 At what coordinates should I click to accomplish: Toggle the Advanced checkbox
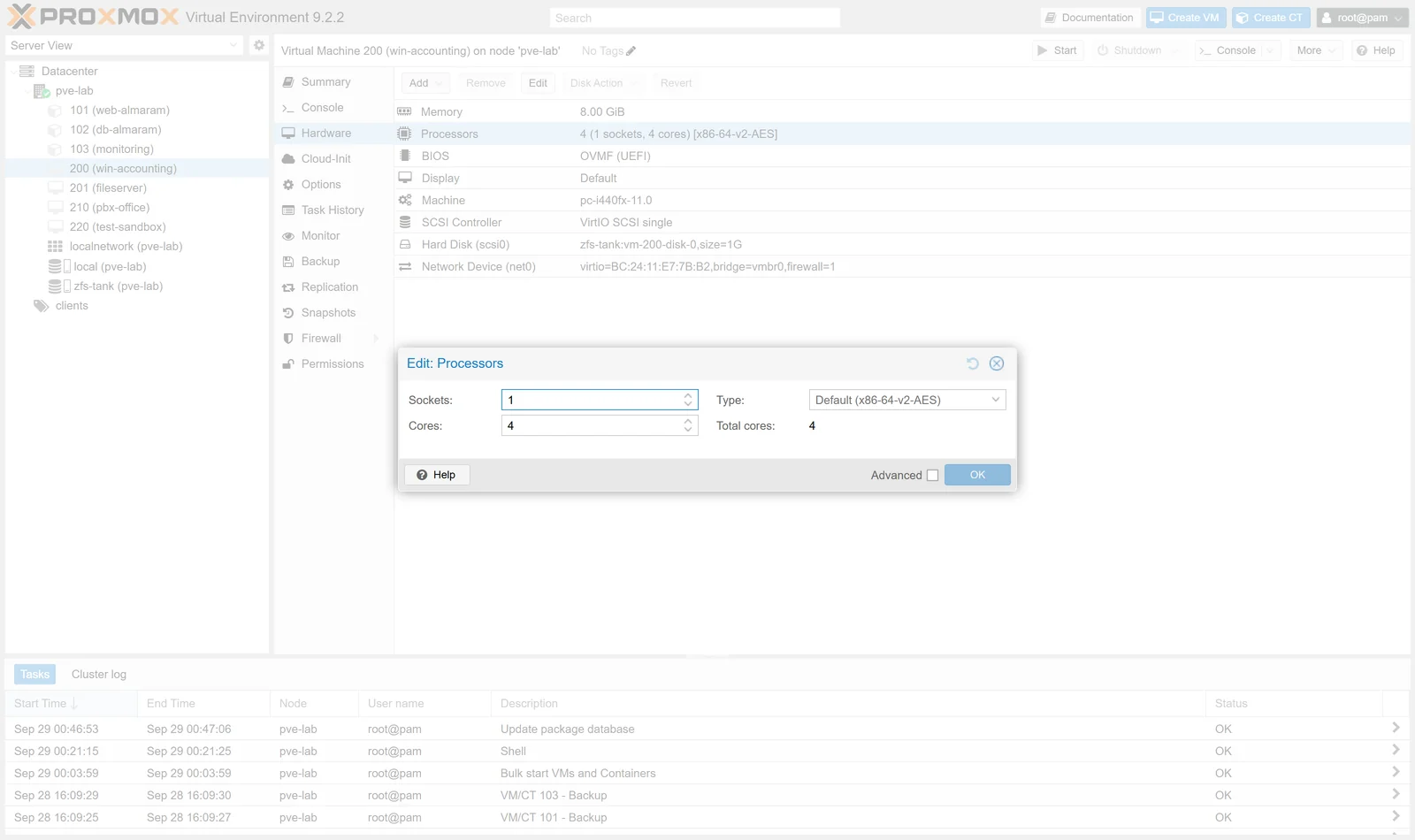coord(932,476)
